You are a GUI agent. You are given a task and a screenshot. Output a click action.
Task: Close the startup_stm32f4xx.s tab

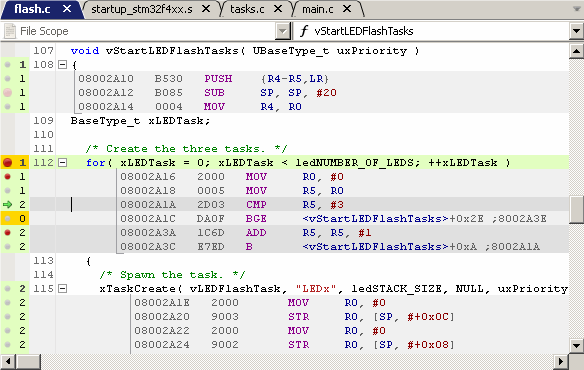pyautogui.click(x=206, y=9)
